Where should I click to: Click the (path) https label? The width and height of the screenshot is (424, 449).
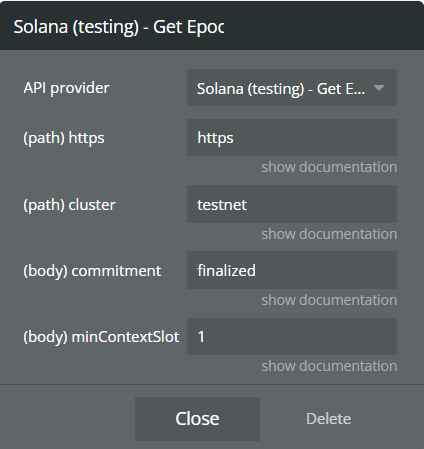coord(64,138)
